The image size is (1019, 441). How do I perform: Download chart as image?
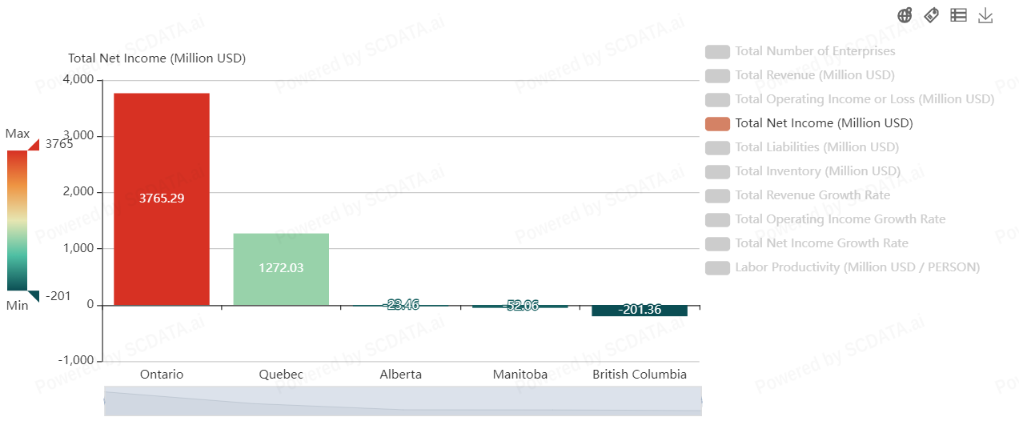click(985, 15)
